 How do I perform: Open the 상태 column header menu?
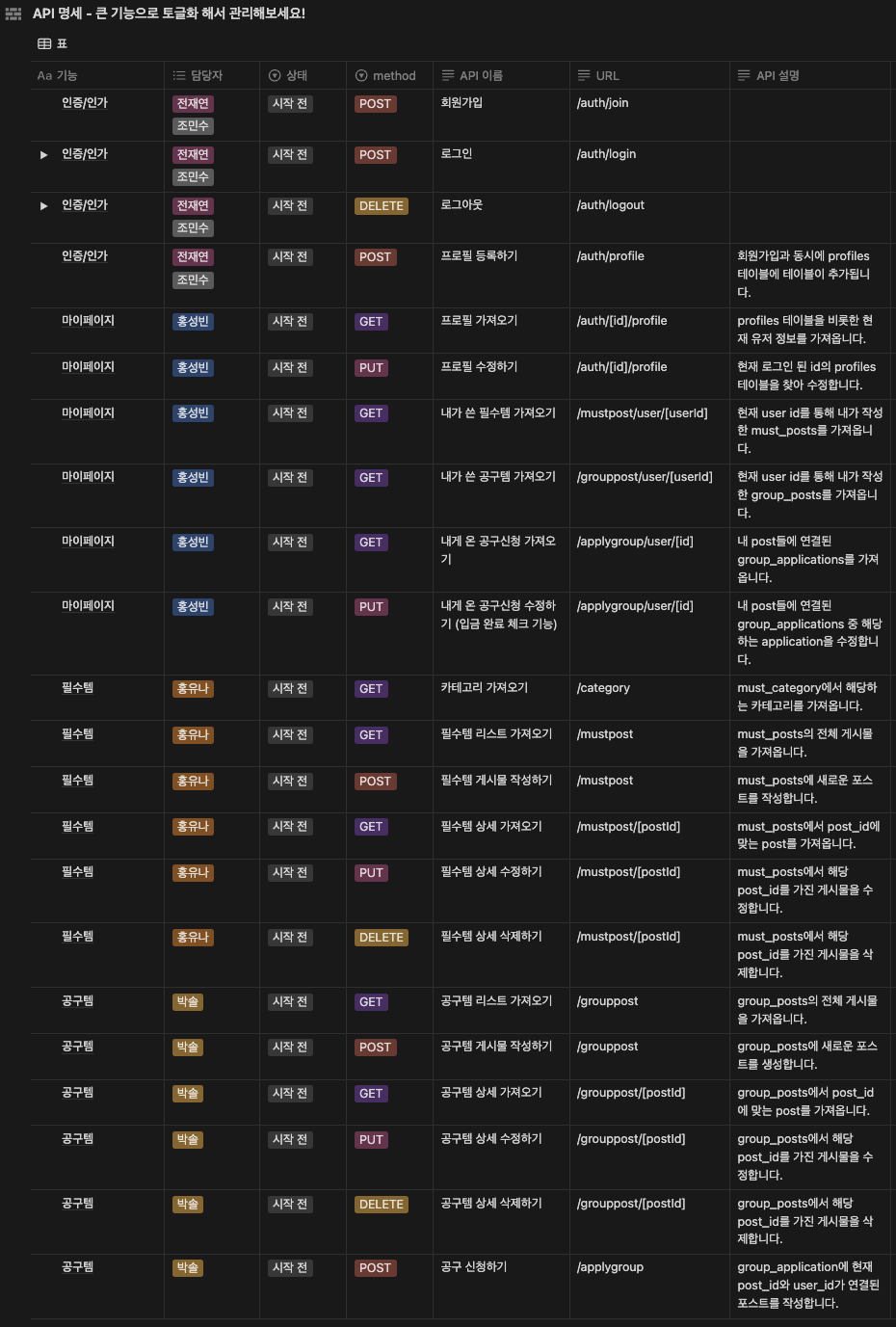(x=303, y=75)
